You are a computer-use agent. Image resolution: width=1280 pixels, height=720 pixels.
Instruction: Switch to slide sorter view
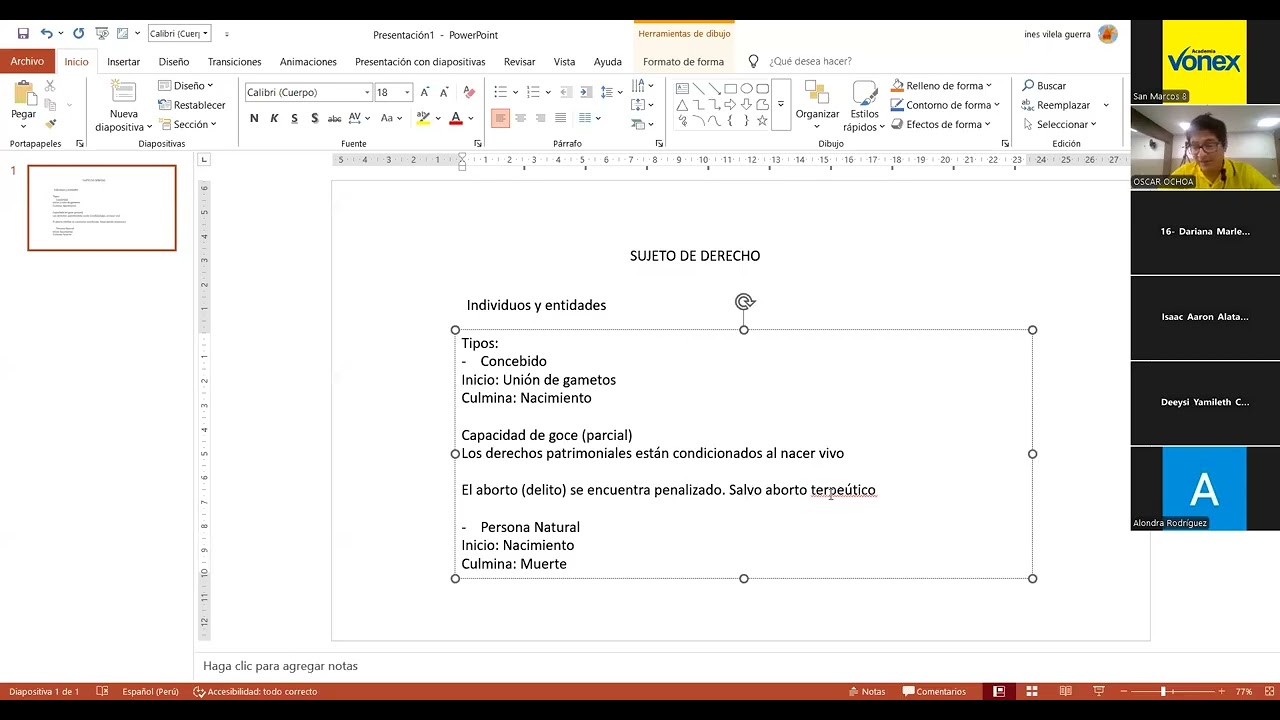pos(1032,691)
